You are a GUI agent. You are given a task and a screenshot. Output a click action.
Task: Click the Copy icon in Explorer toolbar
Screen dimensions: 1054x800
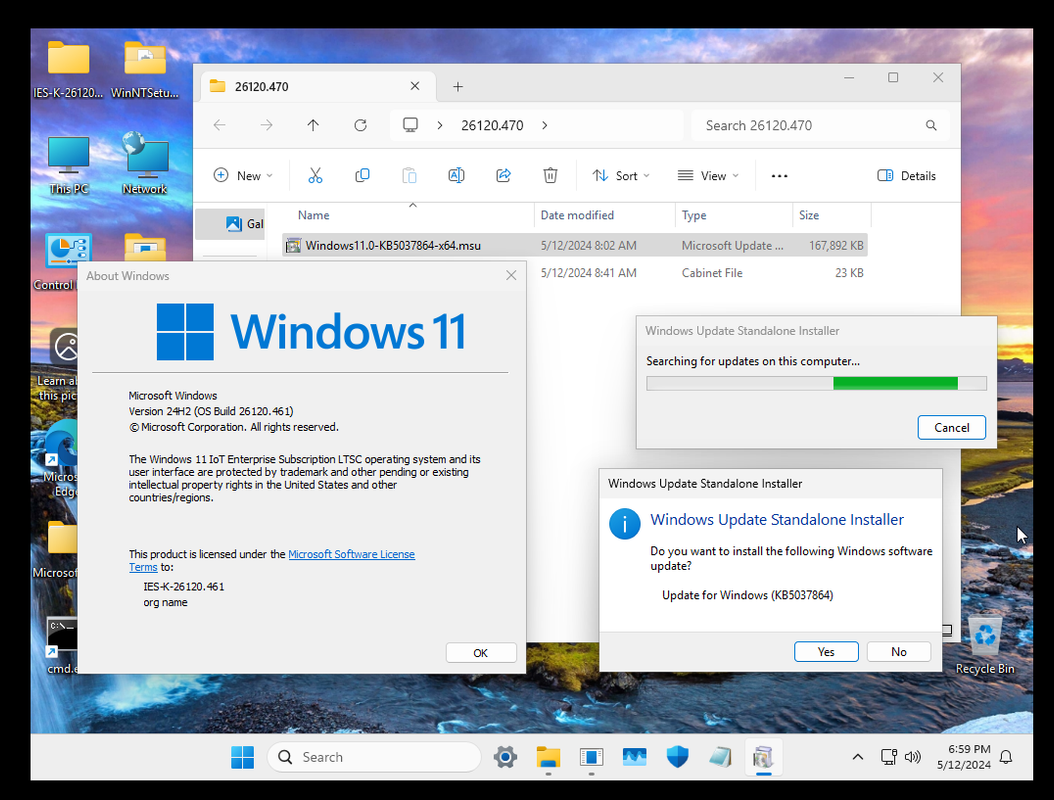(x=362, y=175)
